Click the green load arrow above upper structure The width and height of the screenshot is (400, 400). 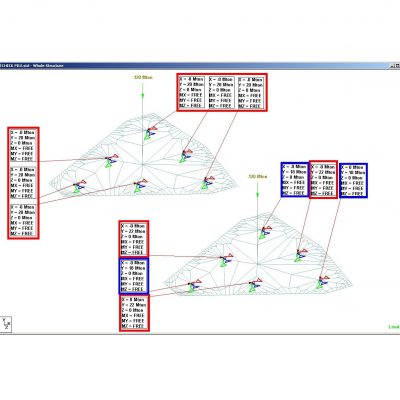142,90
